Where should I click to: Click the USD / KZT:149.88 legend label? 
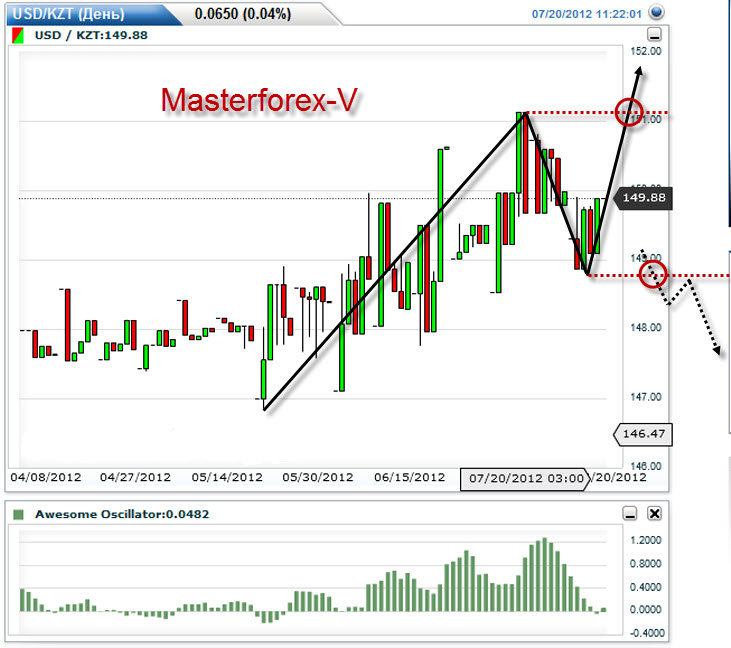[91, 35]
